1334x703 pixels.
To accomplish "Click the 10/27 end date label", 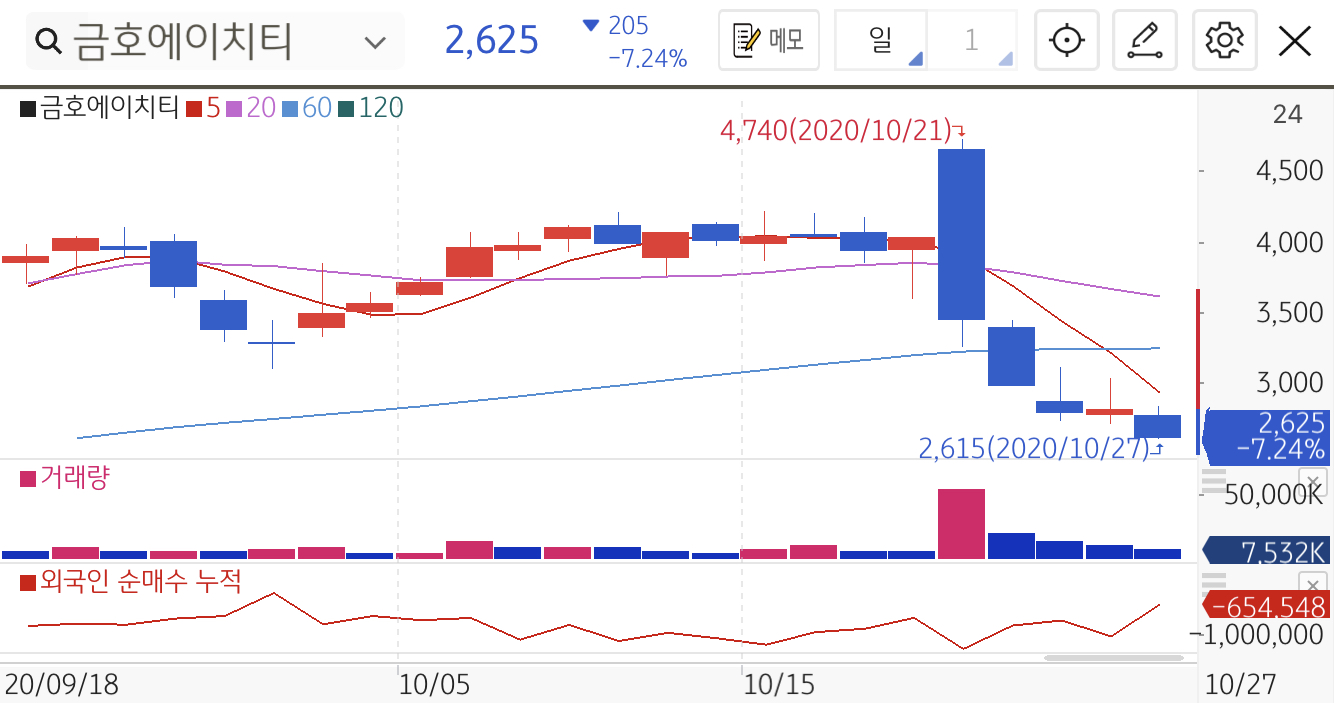I will pyautogui.click(x=1240, y=685).
